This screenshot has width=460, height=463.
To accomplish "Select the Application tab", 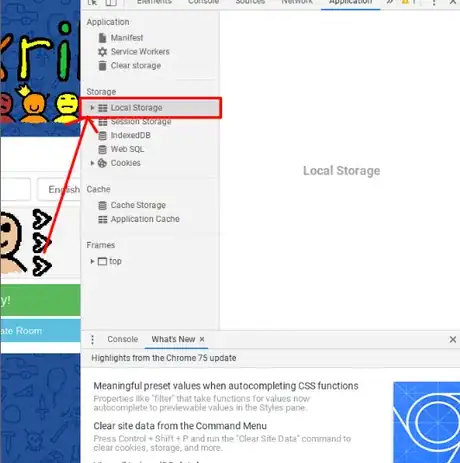I will tap(350, 3).
